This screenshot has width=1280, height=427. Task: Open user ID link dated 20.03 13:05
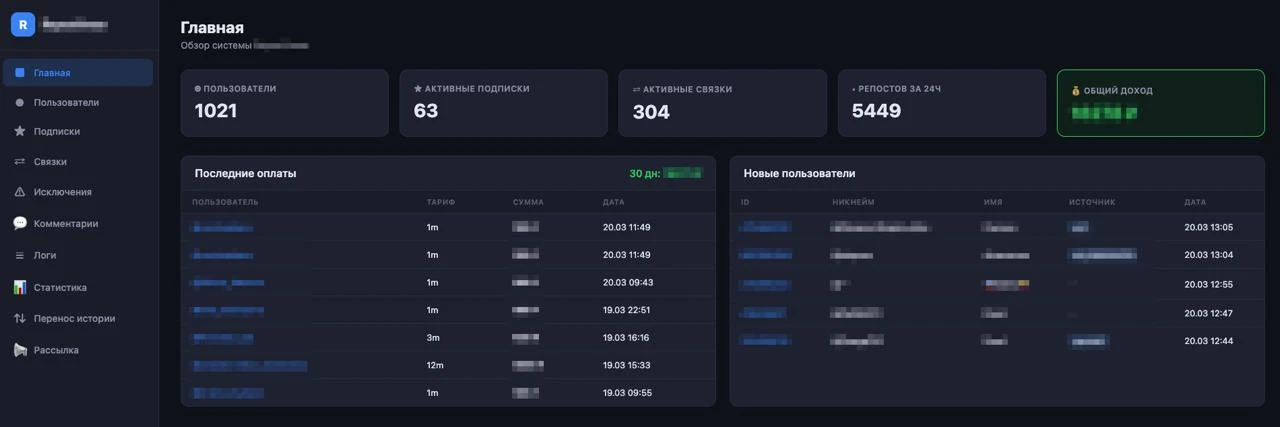pos(766,227)
